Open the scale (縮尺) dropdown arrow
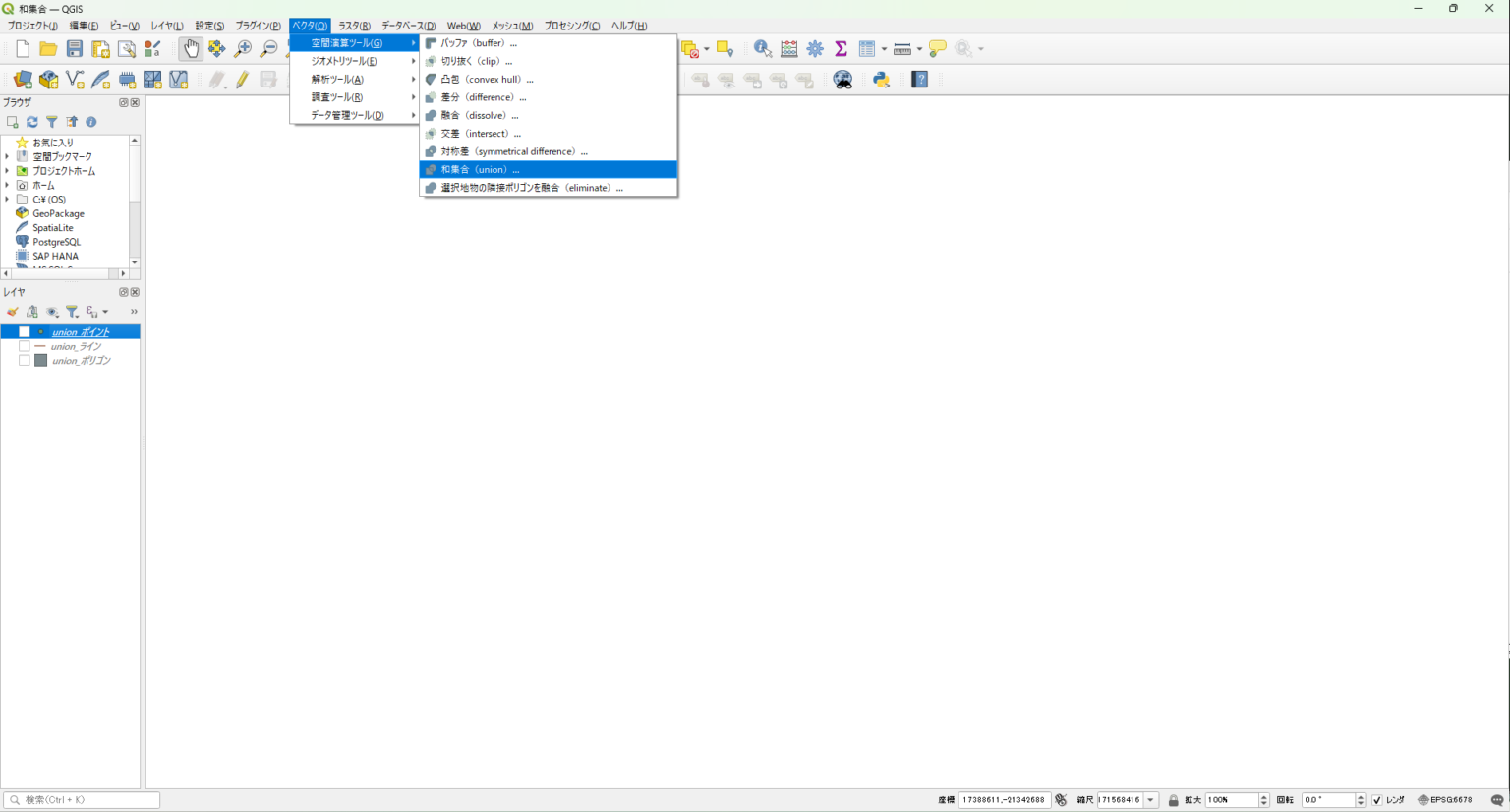The image size is (1510, 812). click(1150, 800)
